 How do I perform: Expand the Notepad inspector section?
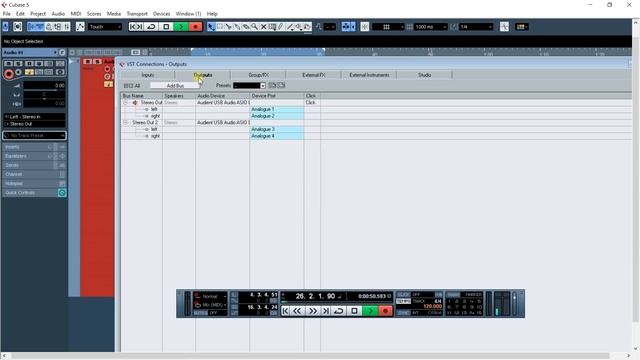(x=34, y=184)
